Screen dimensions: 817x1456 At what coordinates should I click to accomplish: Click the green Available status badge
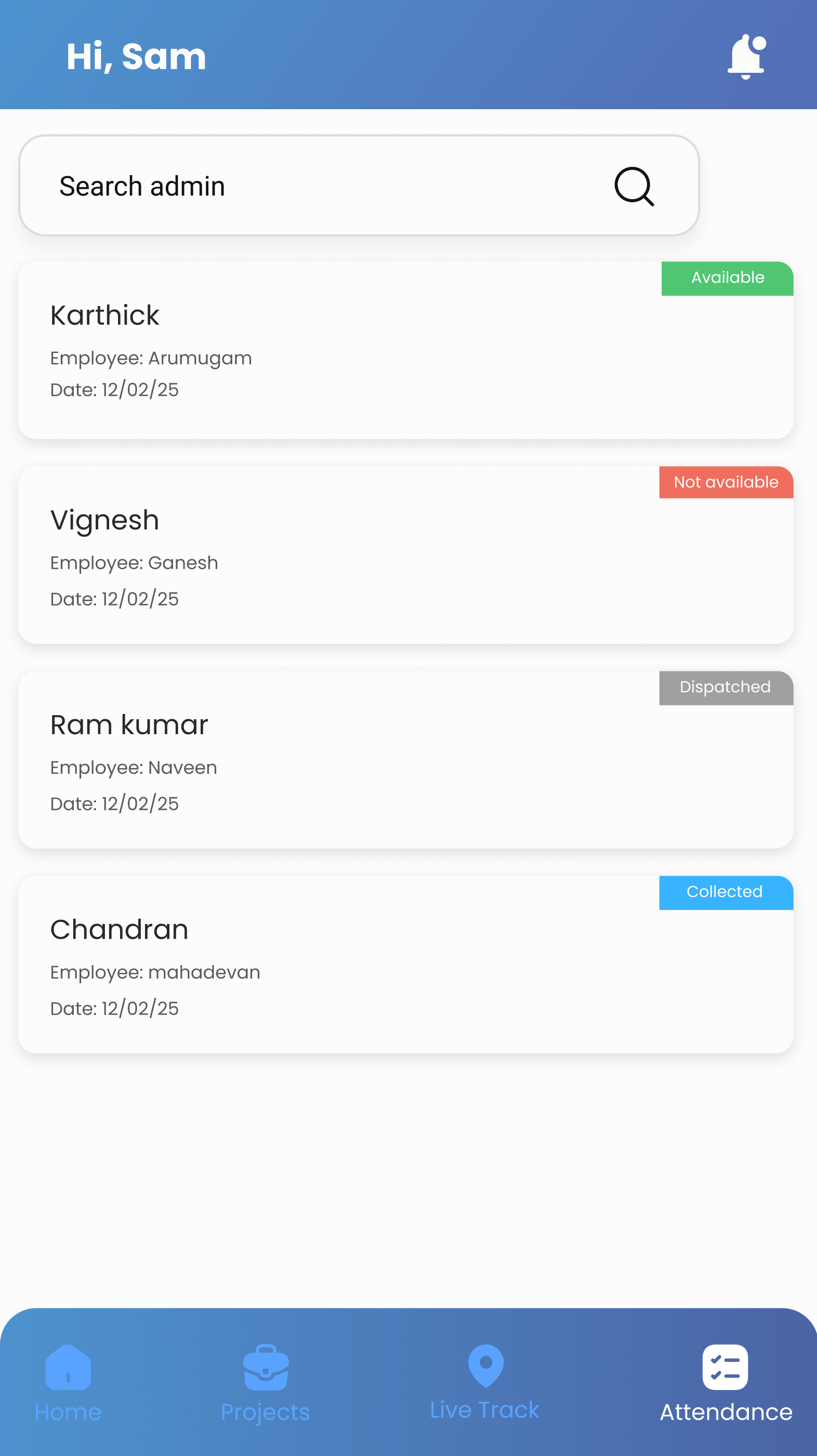coord(727,278)
